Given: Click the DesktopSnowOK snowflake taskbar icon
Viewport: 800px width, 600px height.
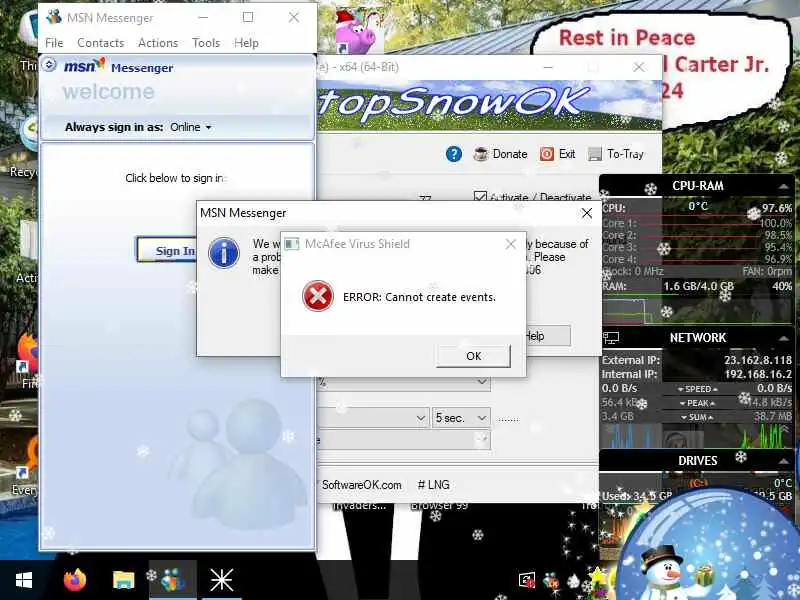Looking at the screenshot, I should click(x=221, y=580).
